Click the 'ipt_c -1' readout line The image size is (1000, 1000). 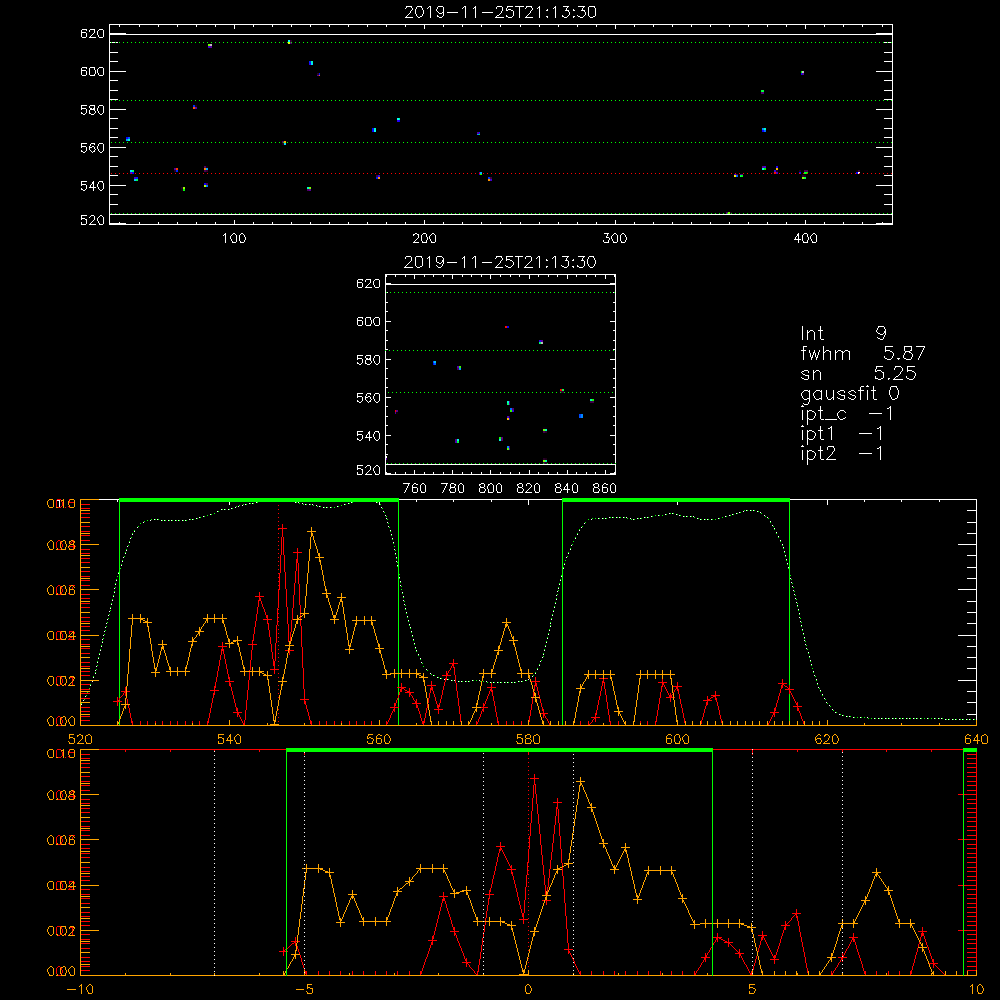[x=847, y=414]
